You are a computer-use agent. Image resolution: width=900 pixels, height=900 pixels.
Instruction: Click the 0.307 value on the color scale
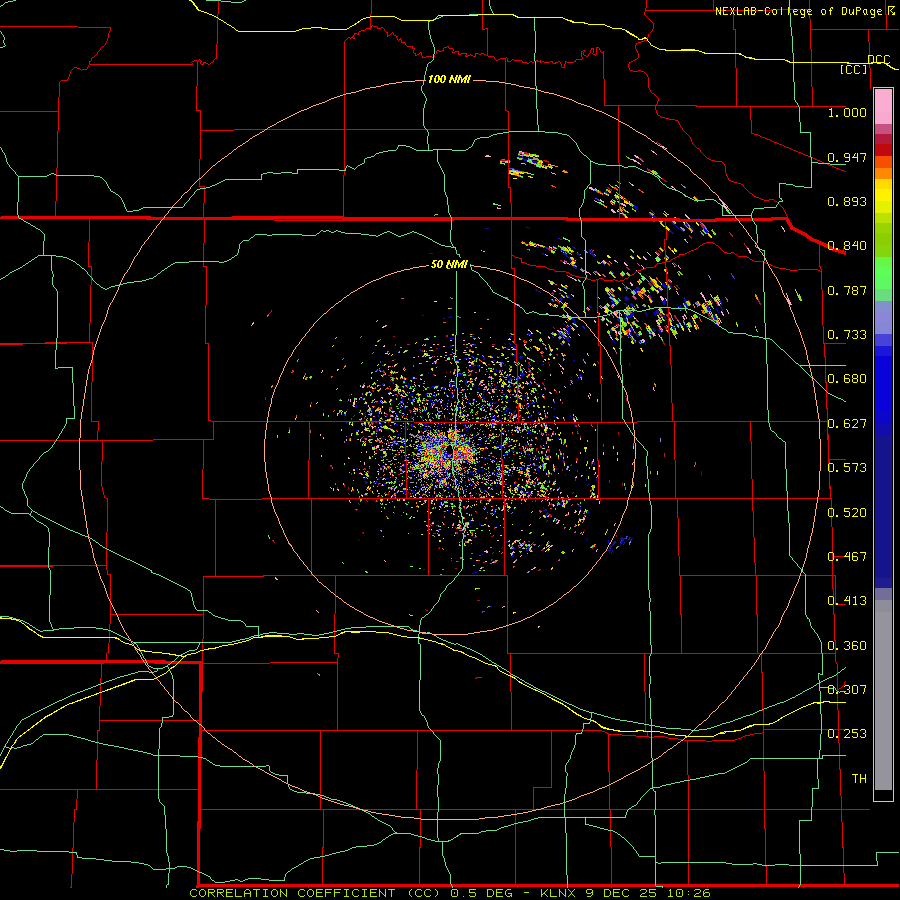847,690
